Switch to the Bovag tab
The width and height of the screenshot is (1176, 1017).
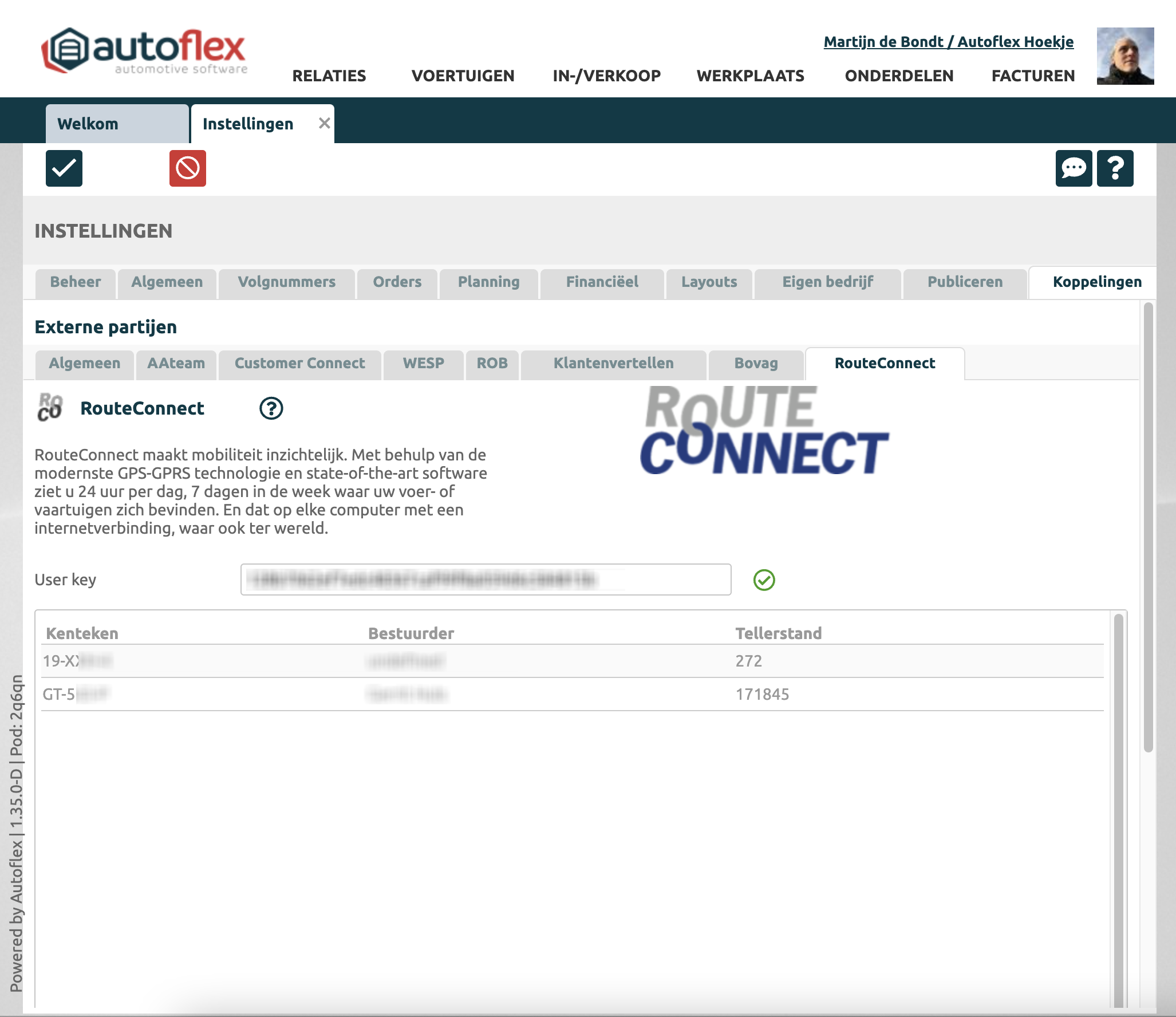(756, 363)
